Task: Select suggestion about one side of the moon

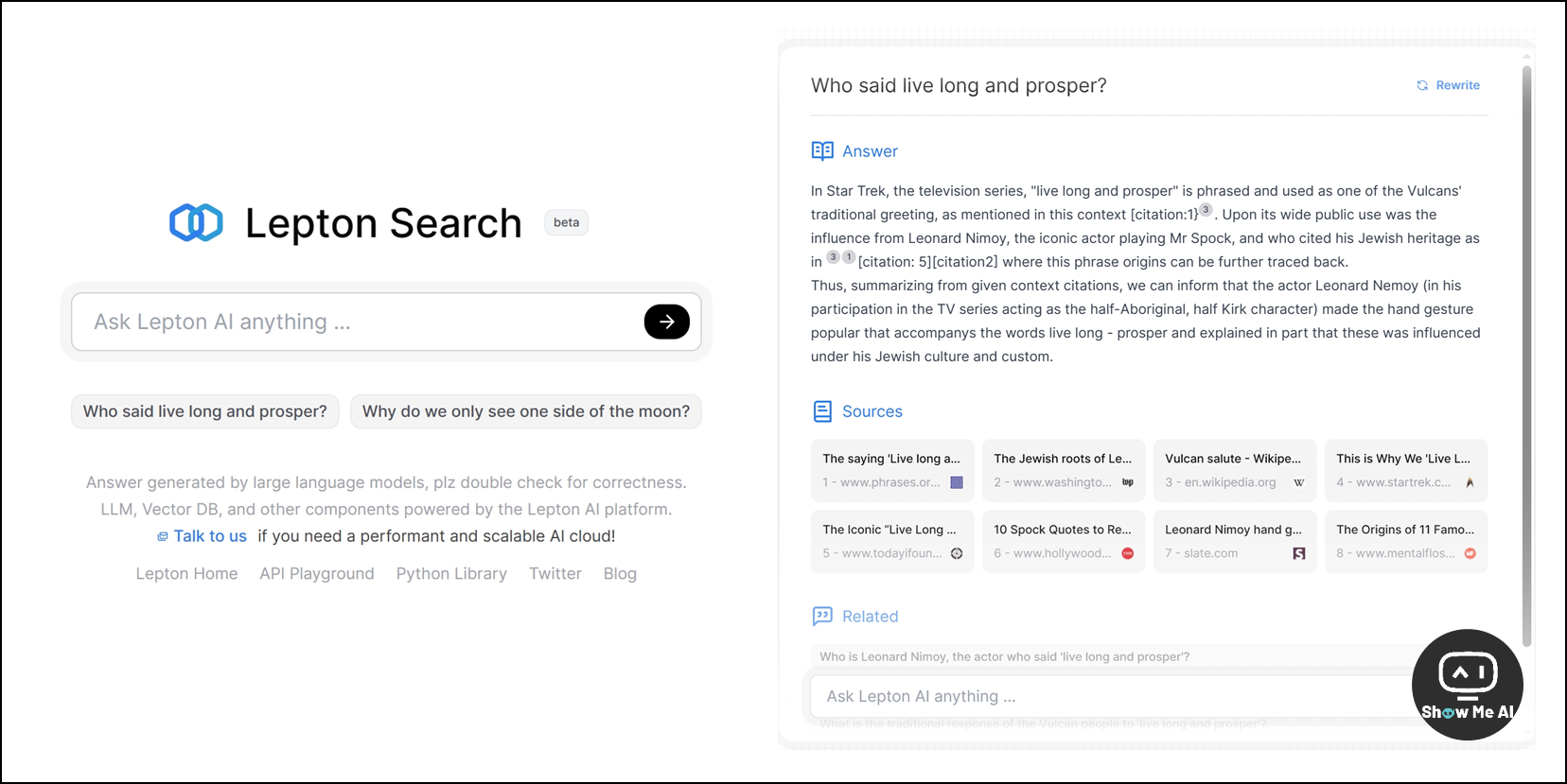Action: pyautogui.click(x=526, y=411)
